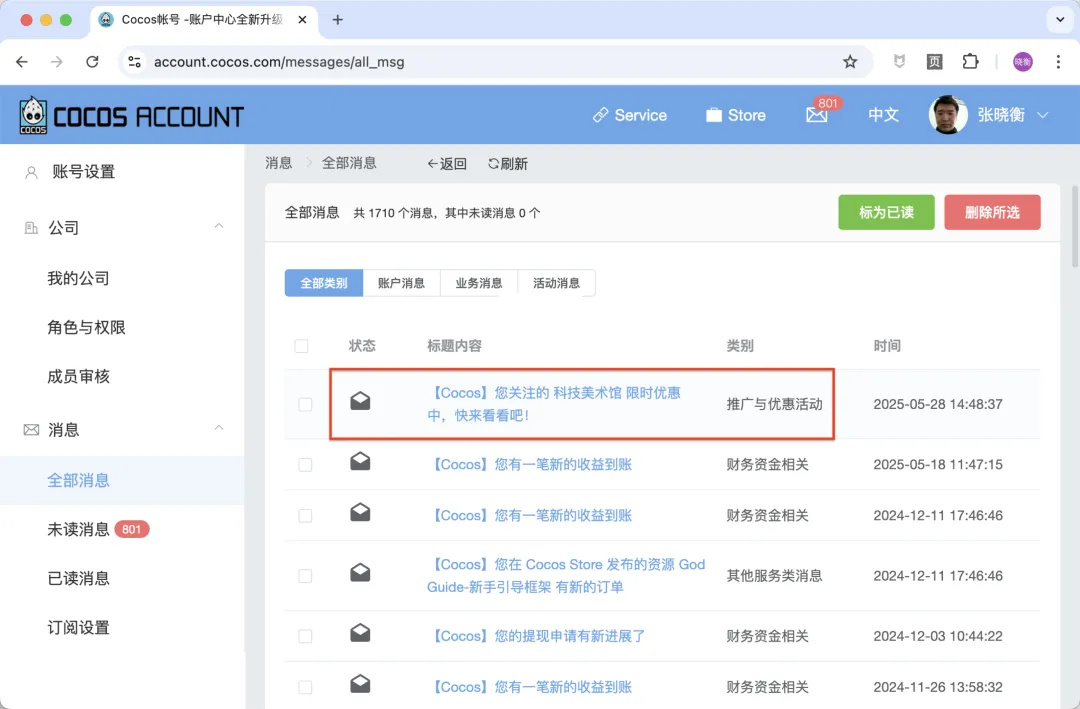This screenshot has width=1080, height=709.
Task: Click opened-envelope status icon of first message
Action: tap(360, 401)
